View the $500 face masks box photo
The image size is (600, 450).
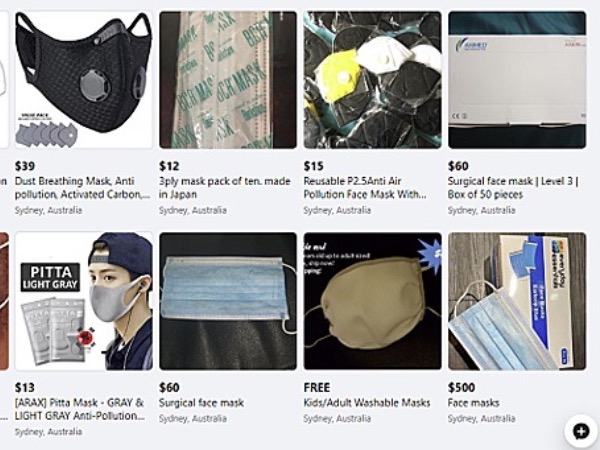(517, 301)
